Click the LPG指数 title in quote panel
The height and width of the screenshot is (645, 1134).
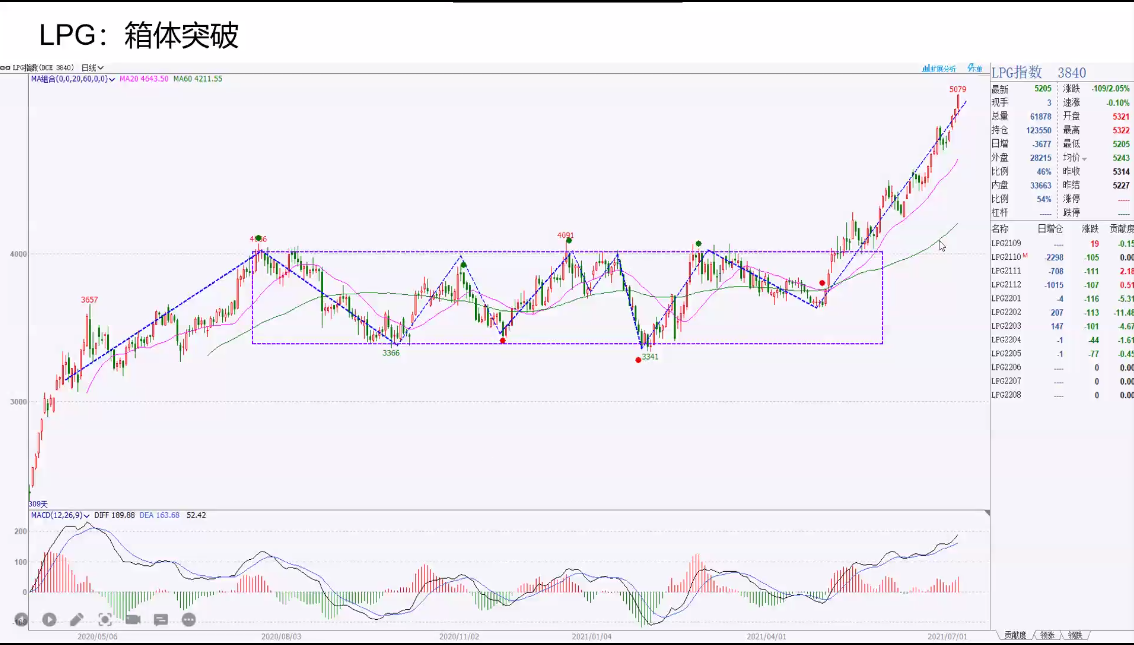click(1017, 72)
